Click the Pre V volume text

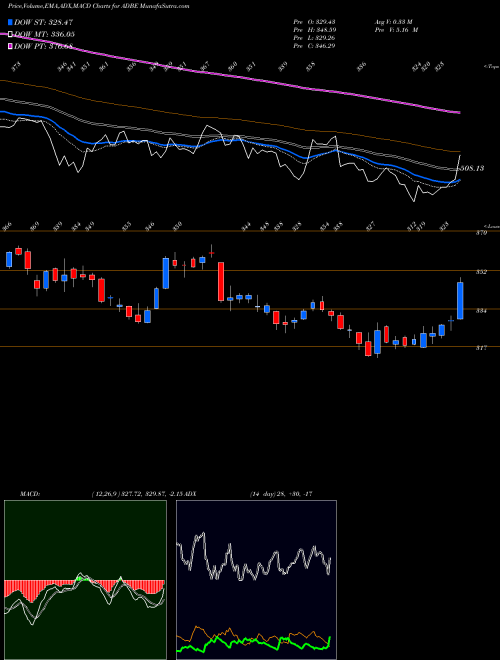[396, 30]
